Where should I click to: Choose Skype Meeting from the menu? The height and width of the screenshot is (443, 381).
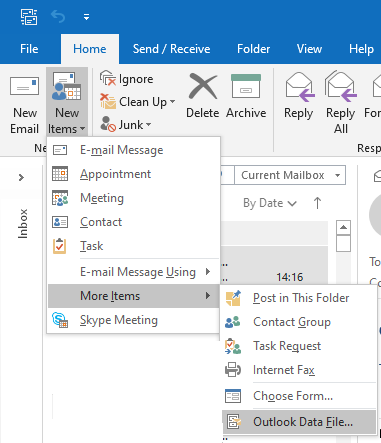[133, 320]
